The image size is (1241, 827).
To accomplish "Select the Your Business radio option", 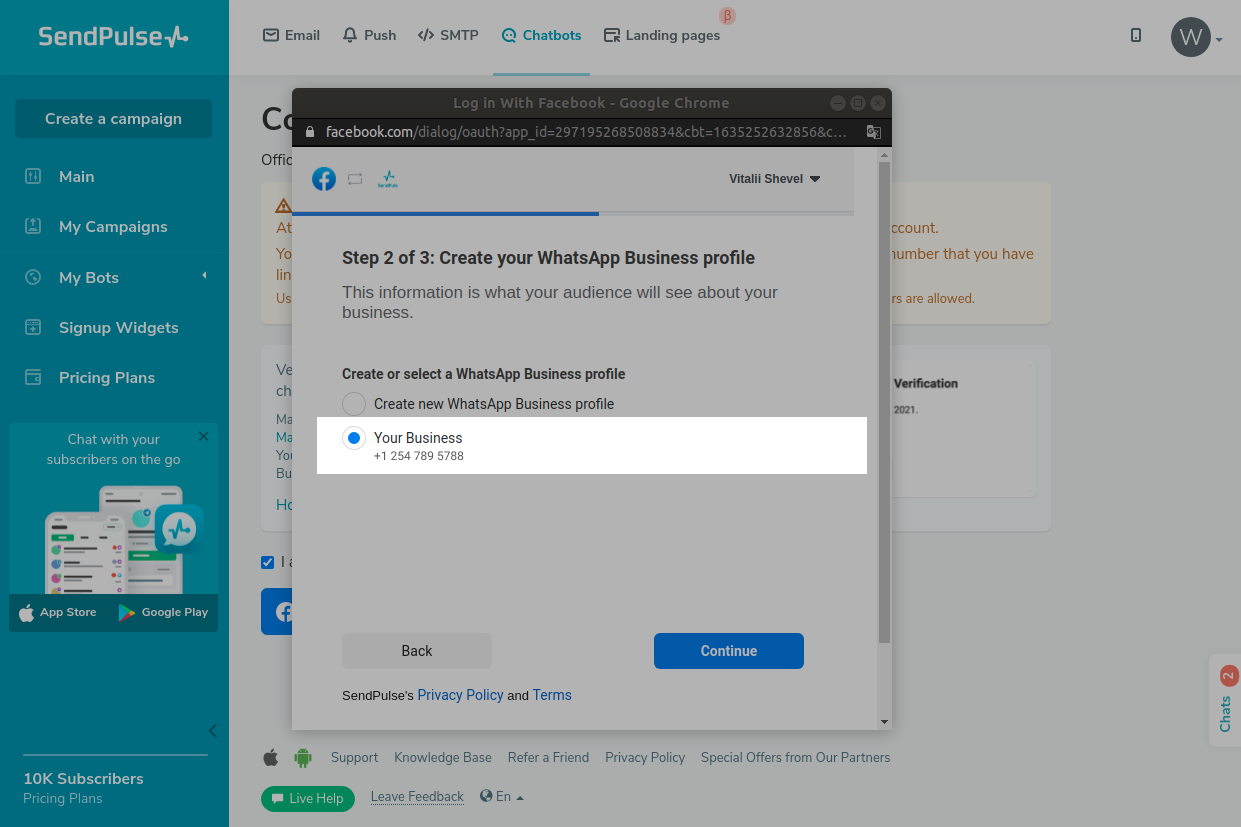I will pos(354,438).
